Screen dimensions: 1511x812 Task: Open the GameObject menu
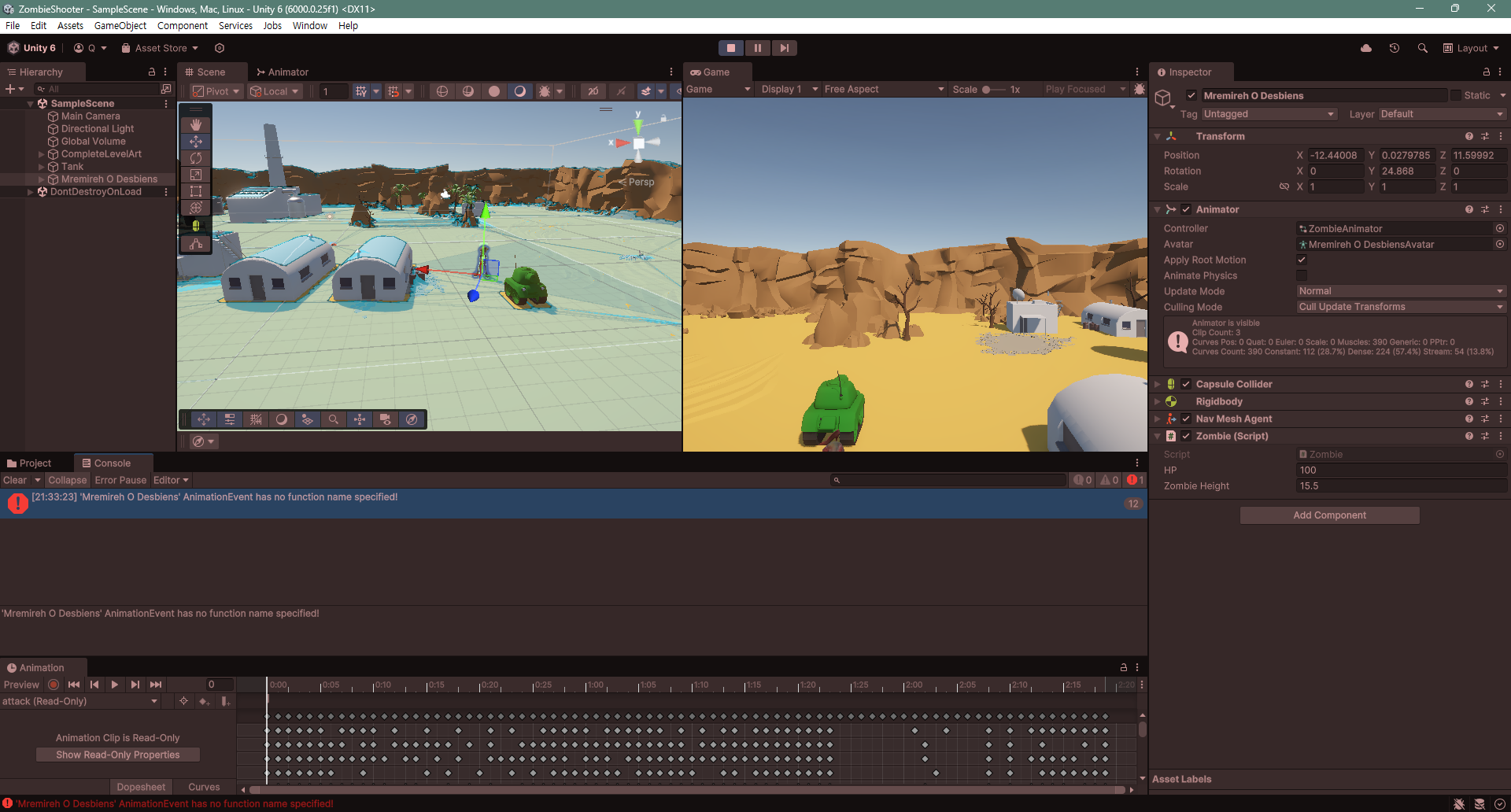[x=120, y=26]
